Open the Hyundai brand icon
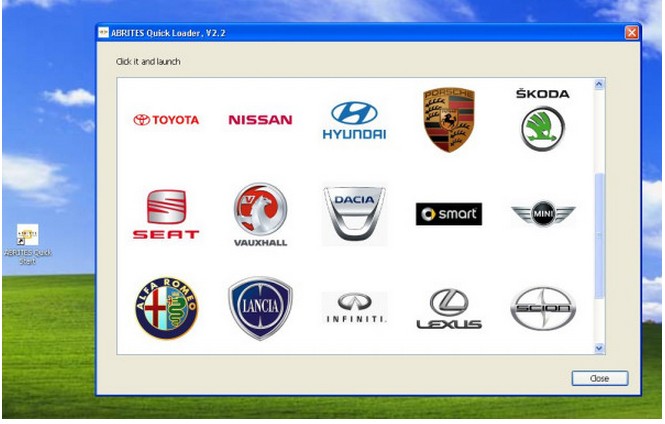 pos(354,120)
